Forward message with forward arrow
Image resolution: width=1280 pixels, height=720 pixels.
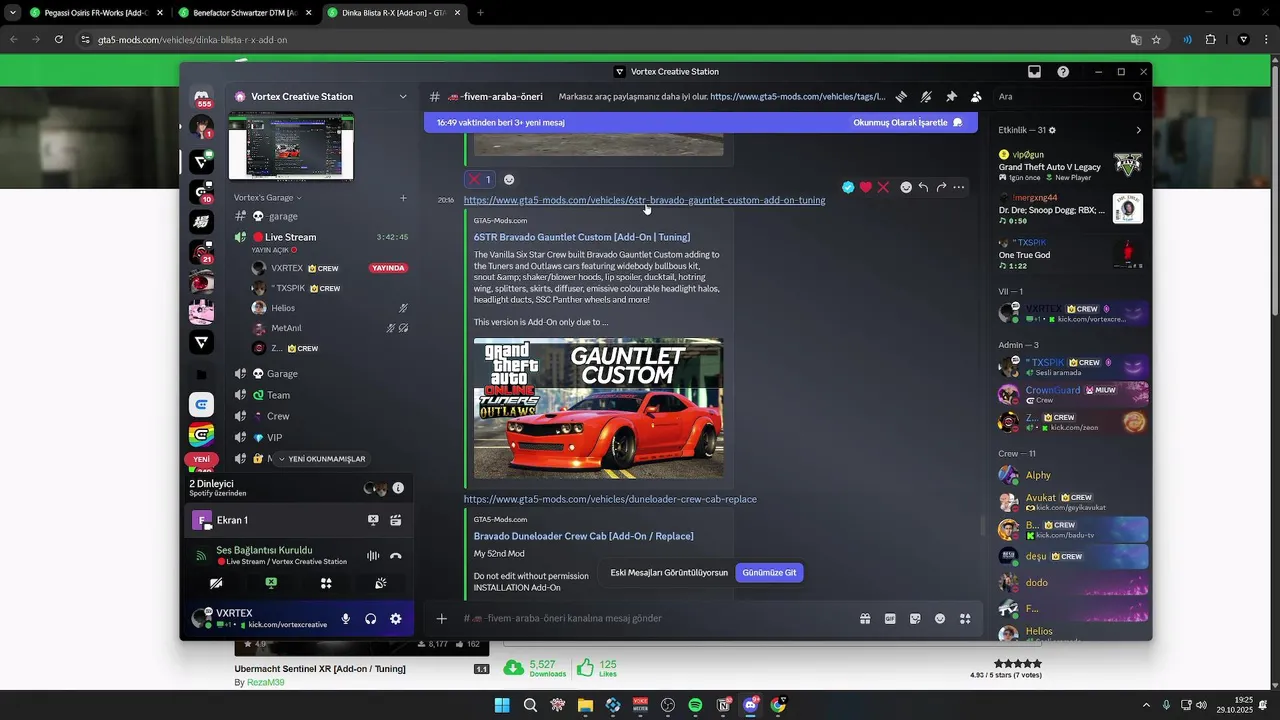coord(941,187)
